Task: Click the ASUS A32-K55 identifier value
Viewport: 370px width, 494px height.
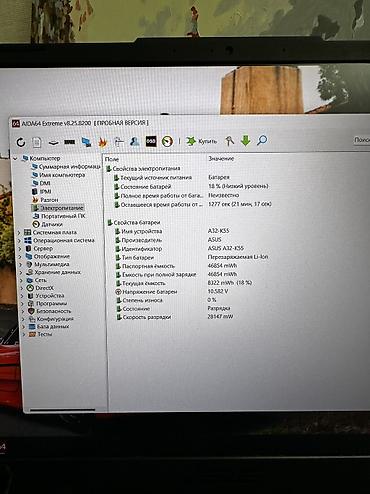Action: point(226,248)
